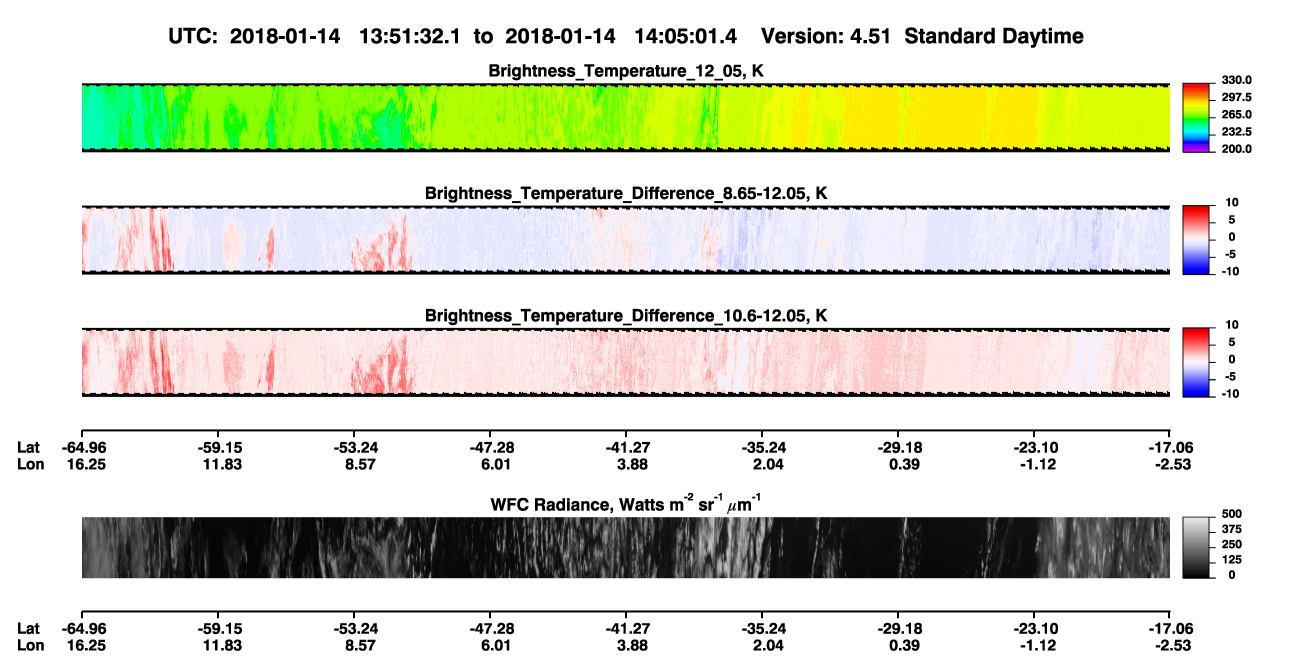The height and width of the screenshot is (667, 1300).
Task: Click the grayscale color bar for WFC Radiance
Action: pos(1197,547)
